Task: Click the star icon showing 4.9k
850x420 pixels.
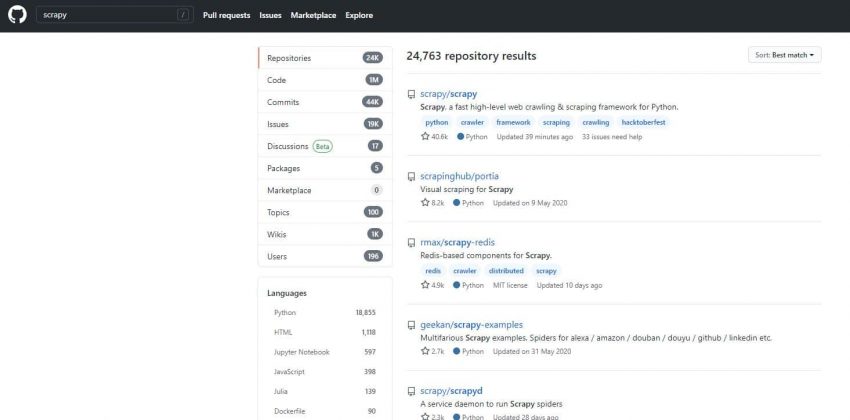Action: [425, 285]
